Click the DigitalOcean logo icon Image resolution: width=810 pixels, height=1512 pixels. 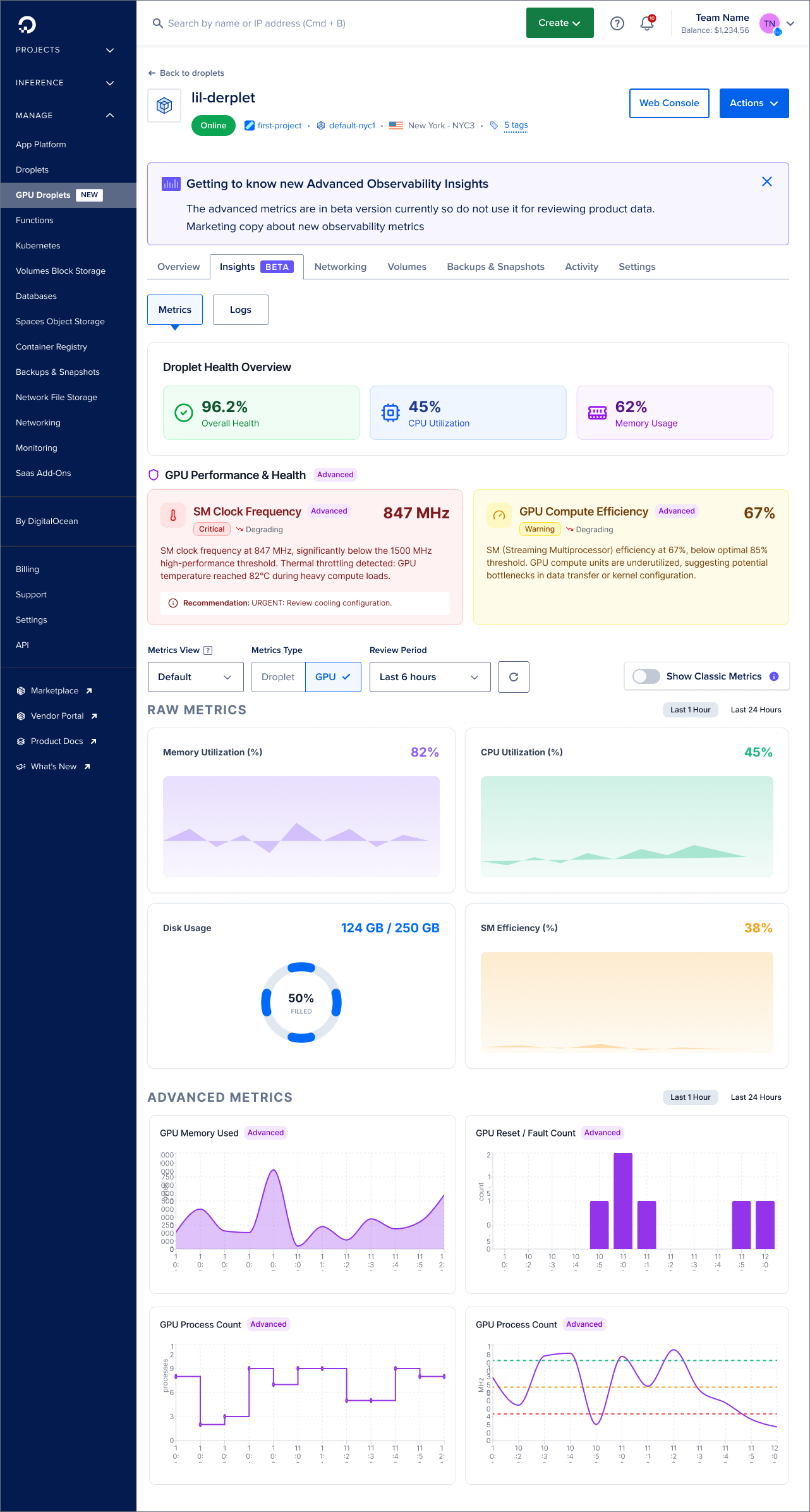coord(27,25)
